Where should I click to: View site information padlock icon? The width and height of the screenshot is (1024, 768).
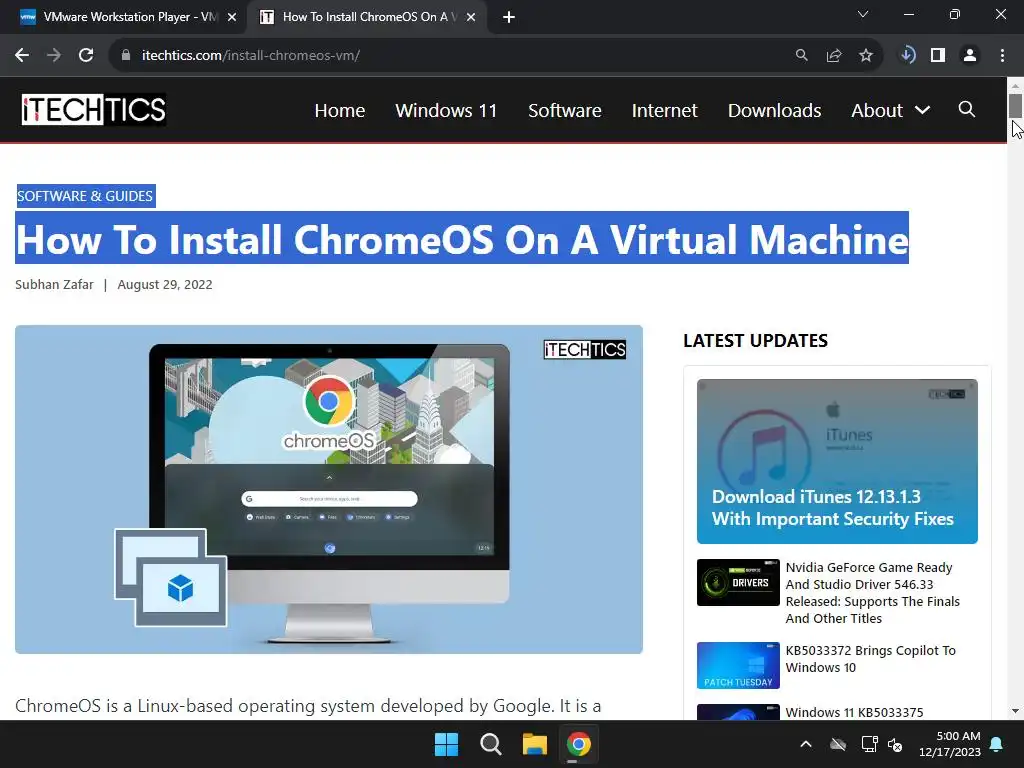pyautogui.click(x=125, y=56)
